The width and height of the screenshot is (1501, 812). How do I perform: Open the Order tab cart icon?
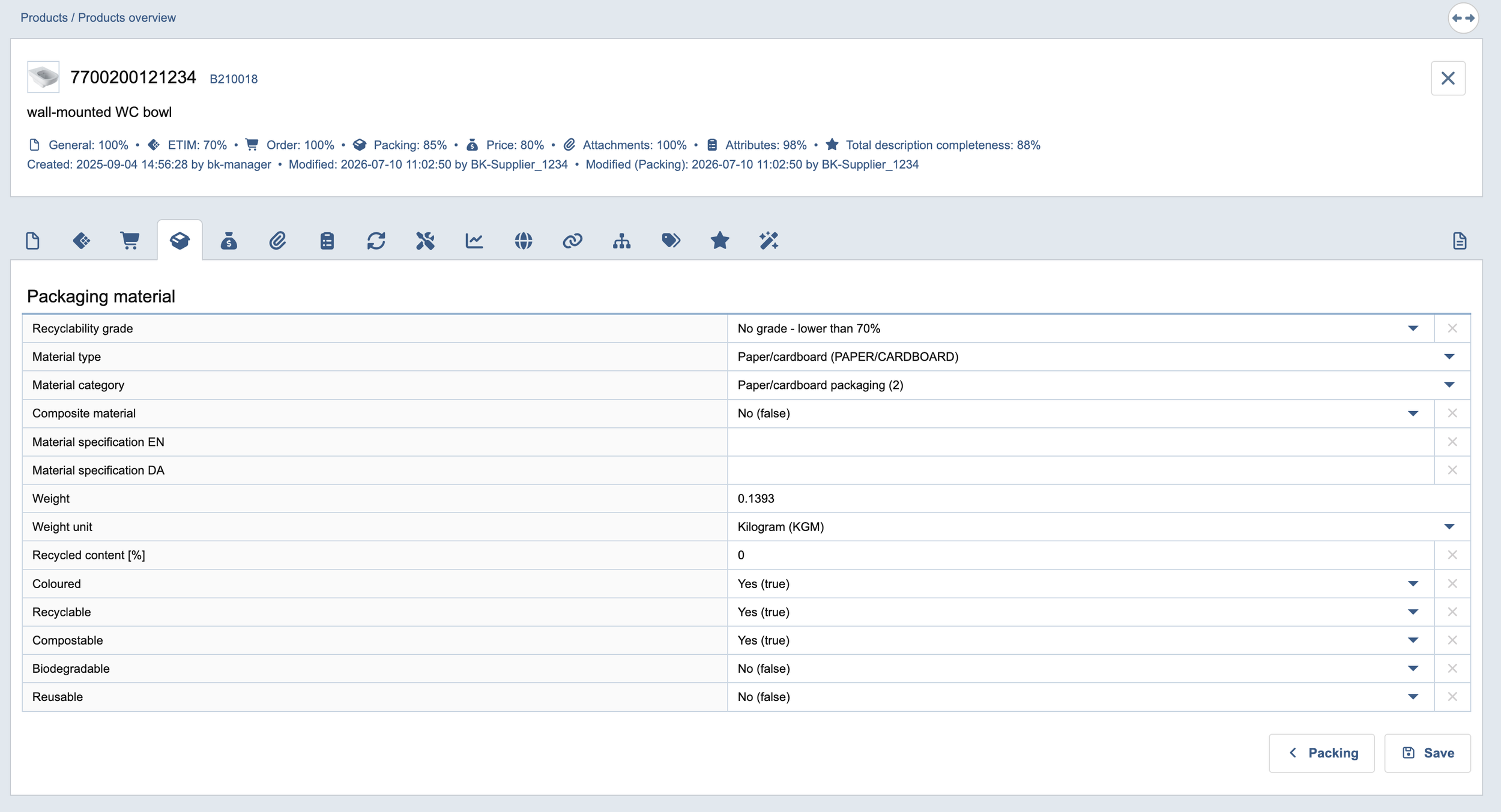[x=130, y=241]
